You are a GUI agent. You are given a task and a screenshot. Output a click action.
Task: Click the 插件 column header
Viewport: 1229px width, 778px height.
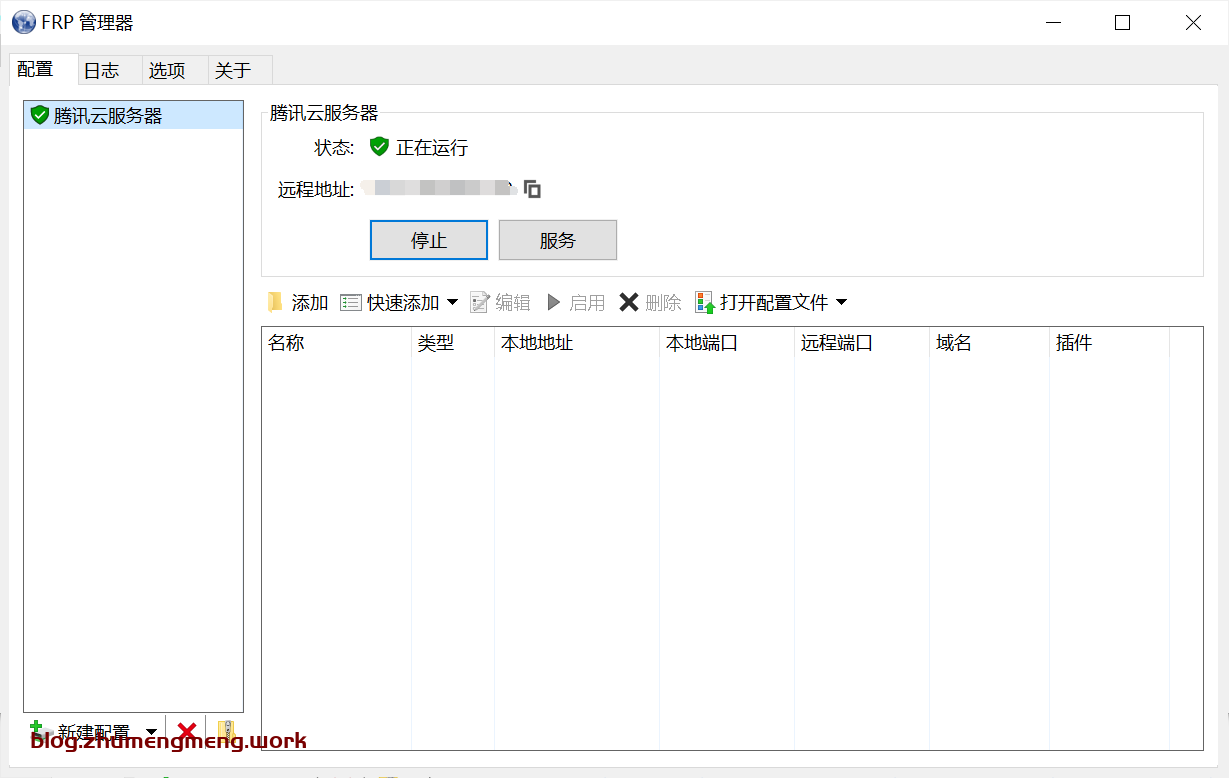(x=1109, y=343)
